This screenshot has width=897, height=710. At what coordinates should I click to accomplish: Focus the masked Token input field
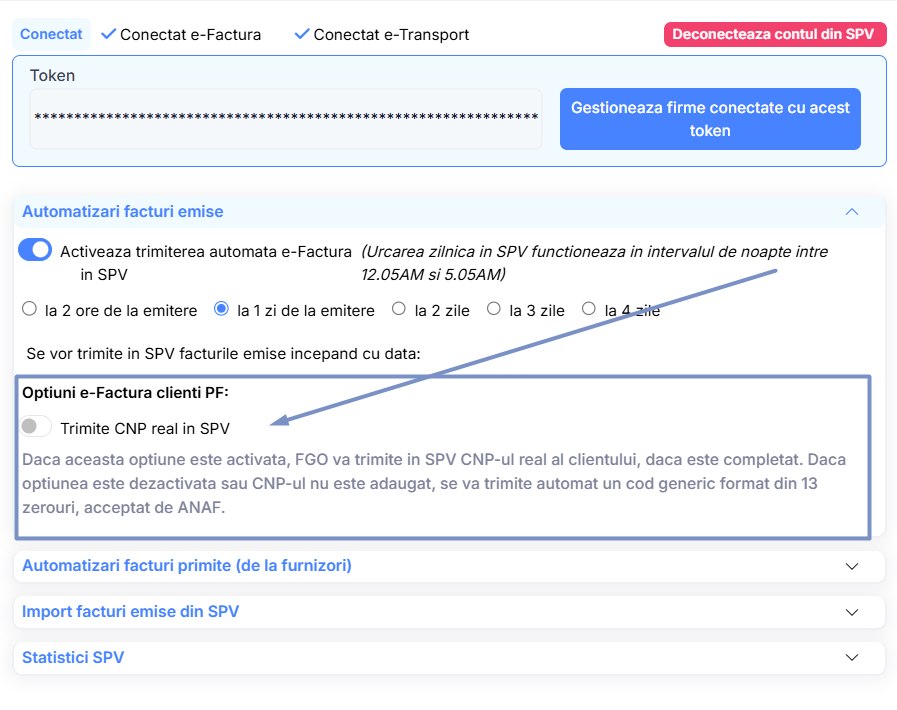coord(286,118)
